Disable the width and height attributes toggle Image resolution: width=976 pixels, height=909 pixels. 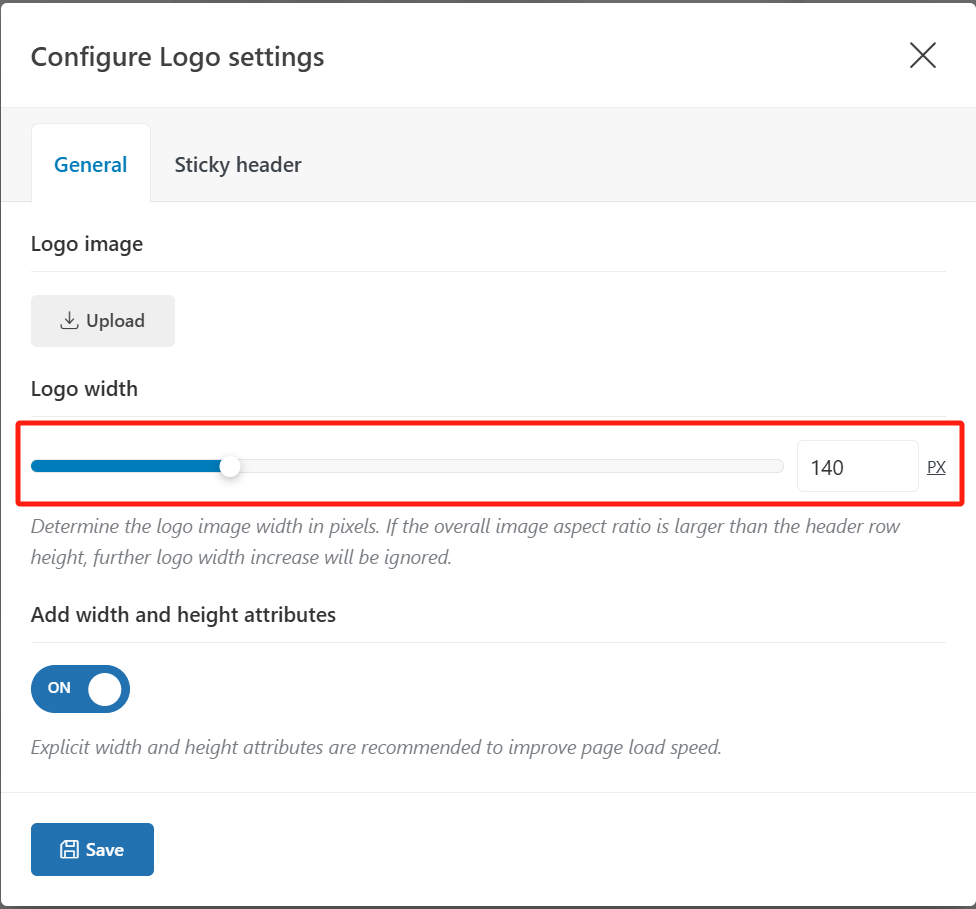(x=80, y=688)
